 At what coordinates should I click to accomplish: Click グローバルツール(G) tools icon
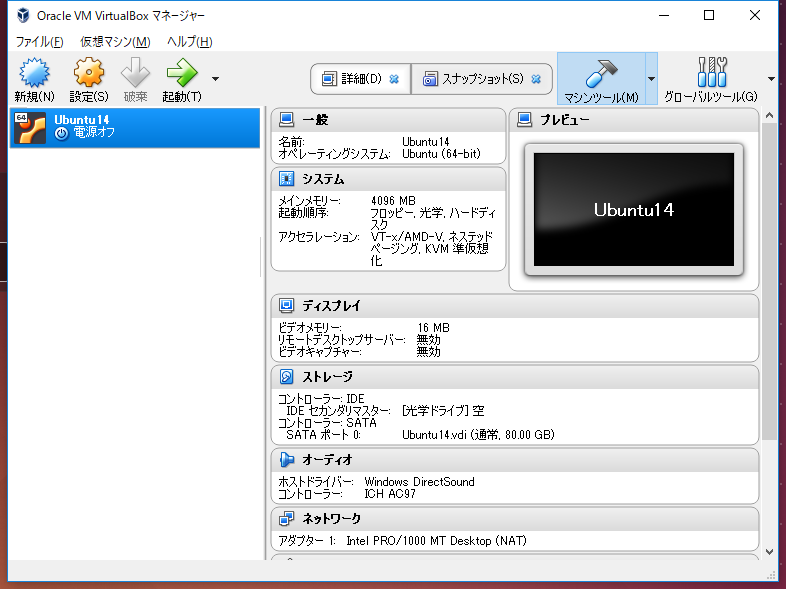click(711, 72)
